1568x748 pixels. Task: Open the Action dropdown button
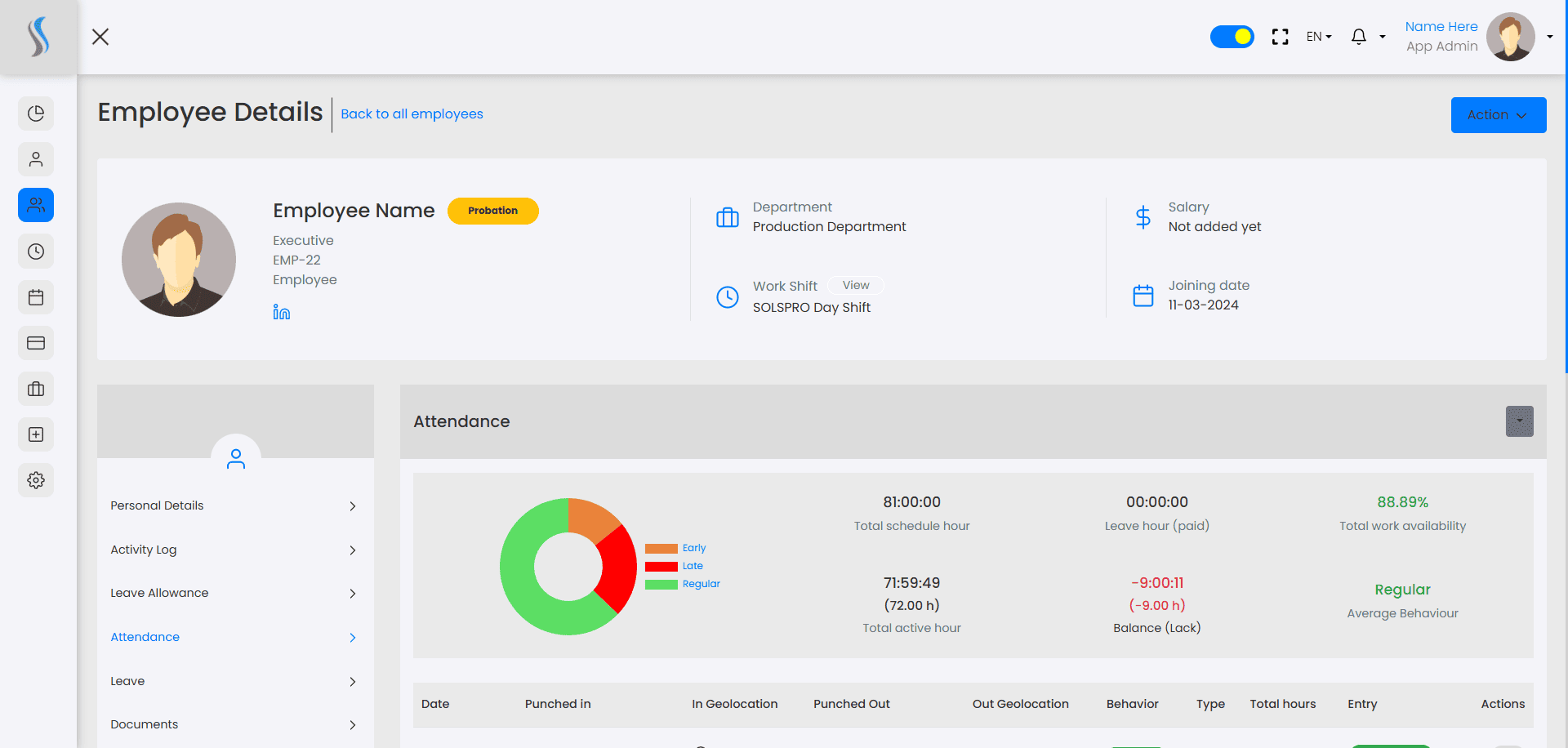(1499, 115)
